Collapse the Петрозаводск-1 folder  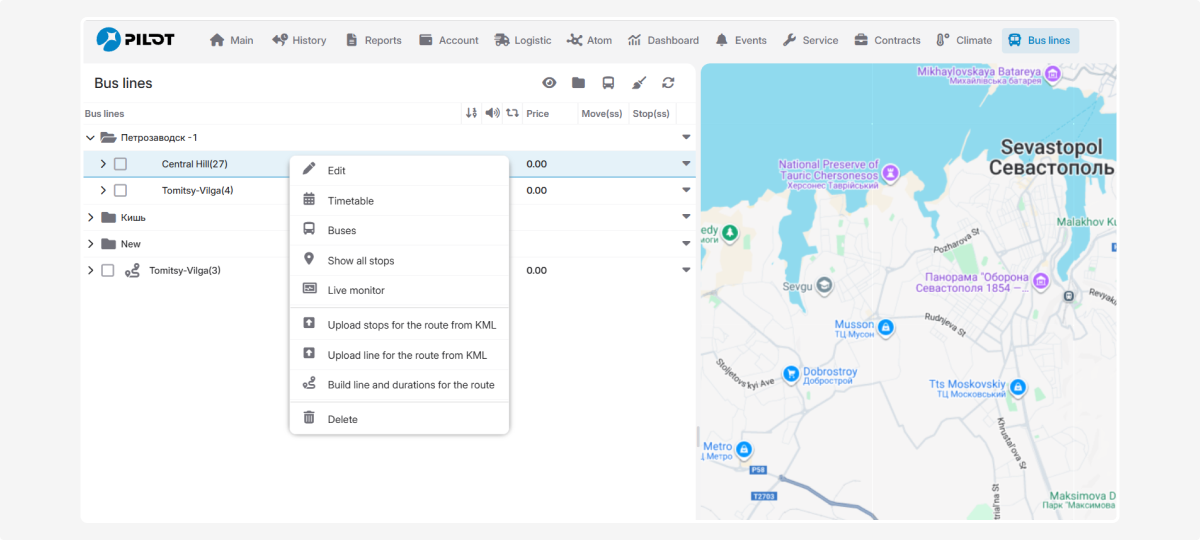pyautogui.click(x=91, y=137)
